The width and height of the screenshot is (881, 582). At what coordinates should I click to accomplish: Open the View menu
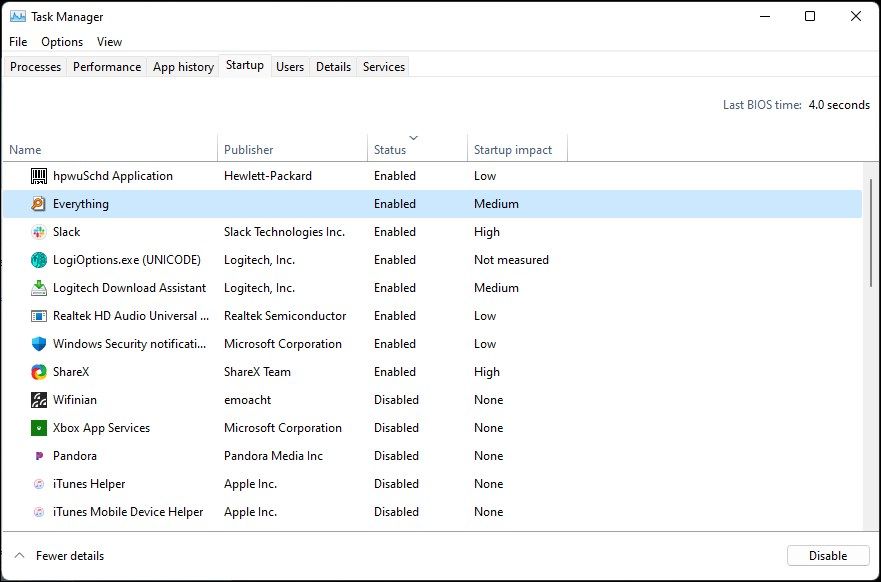109,42
